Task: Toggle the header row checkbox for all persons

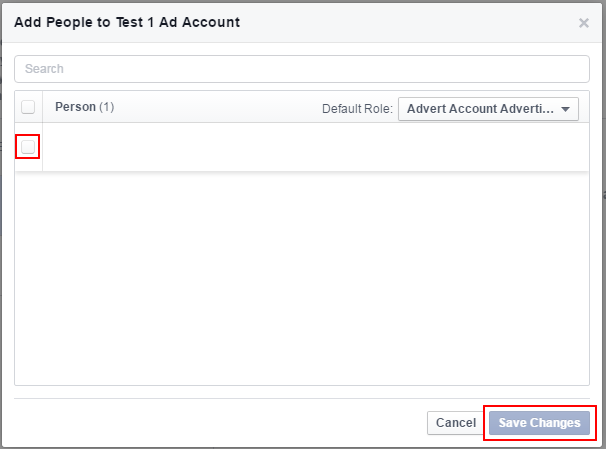Action: point(28,107)
